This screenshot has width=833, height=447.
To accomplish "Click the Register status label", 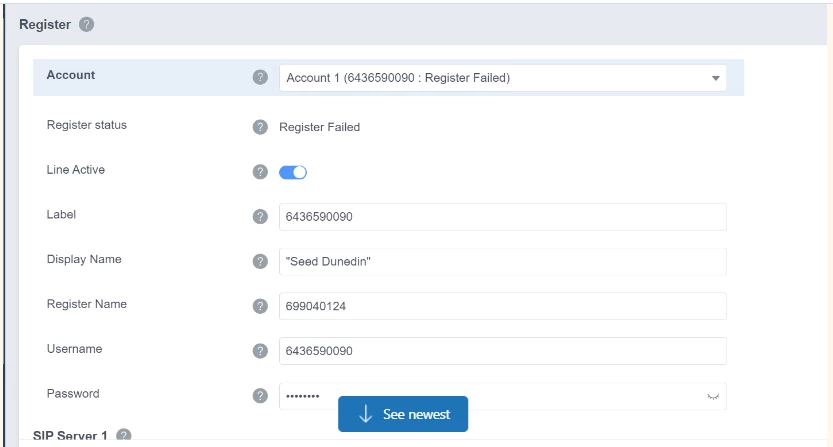I will (87, 125).
